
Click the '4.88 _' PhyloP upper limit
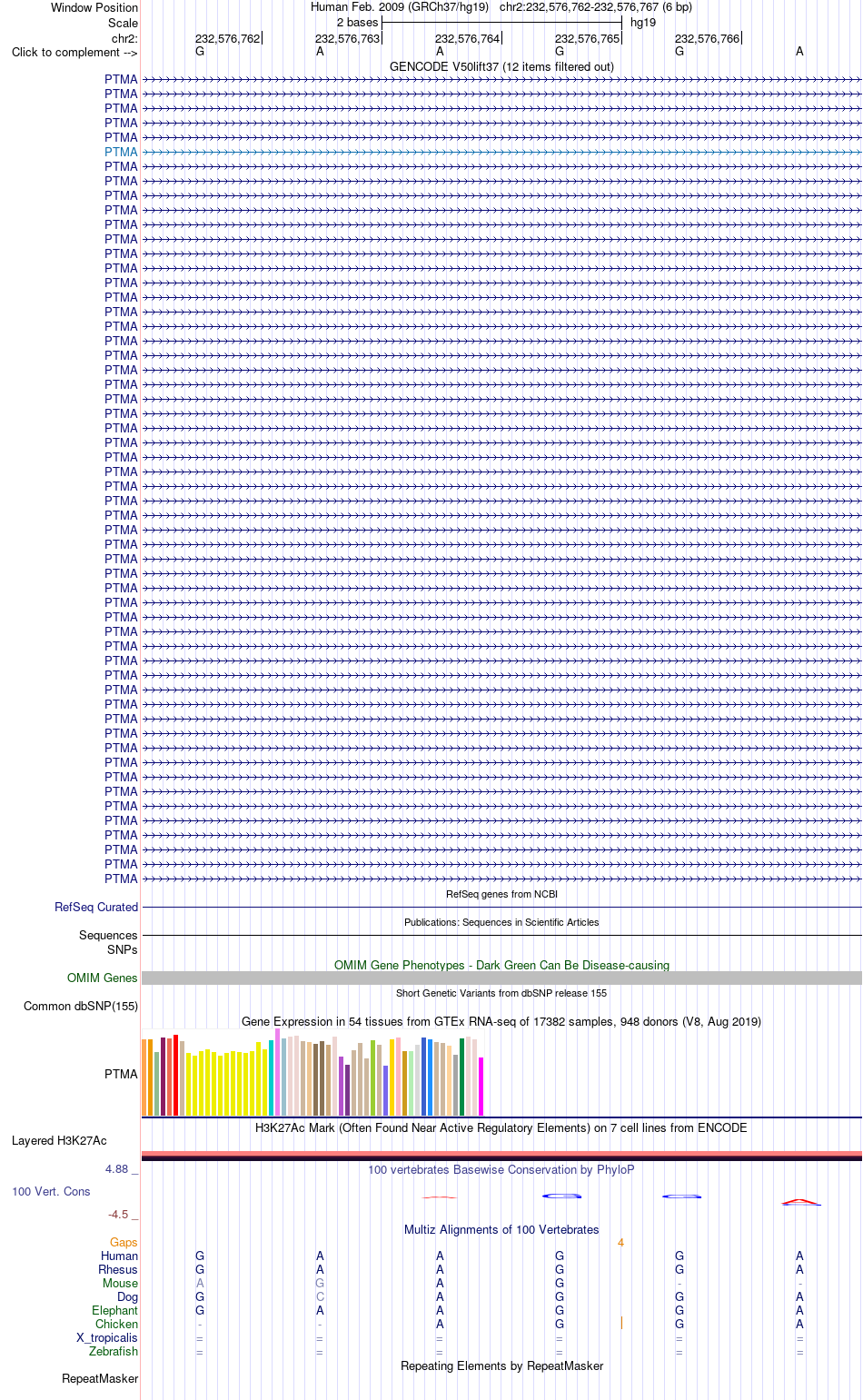coord(122,1168)
